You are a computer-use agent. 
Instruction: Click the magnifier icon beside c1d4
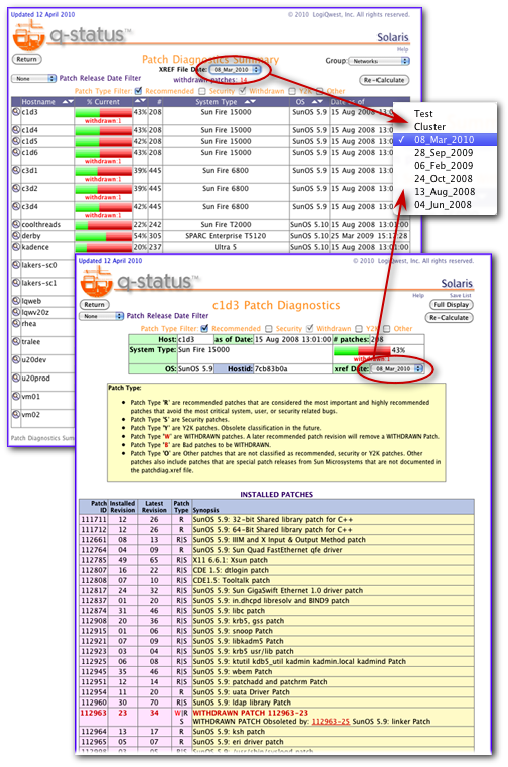pos(16,130)
